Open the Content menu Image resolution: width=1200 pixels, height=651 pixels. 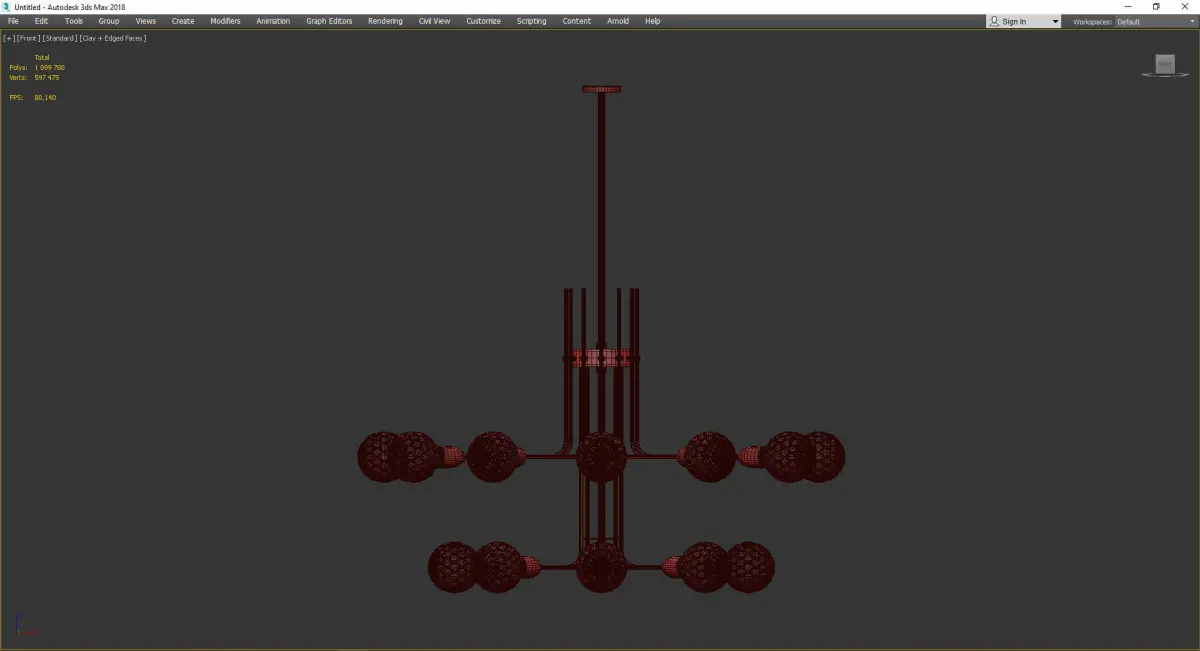point(576,21)
